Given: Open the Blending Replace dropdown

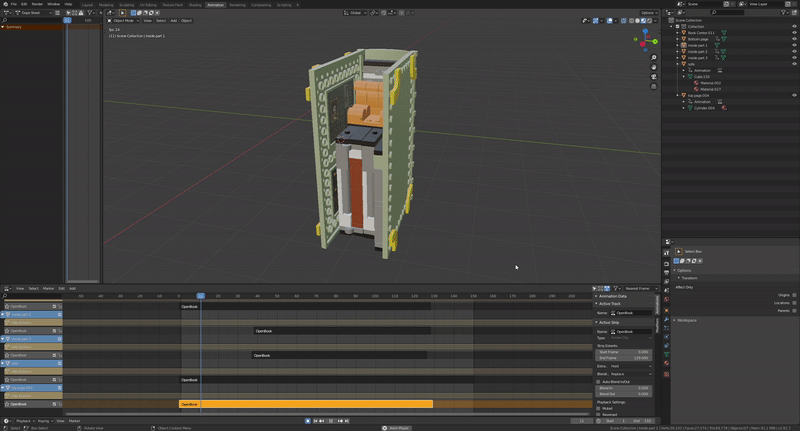Looking at the screenshot, I should 631,374.
